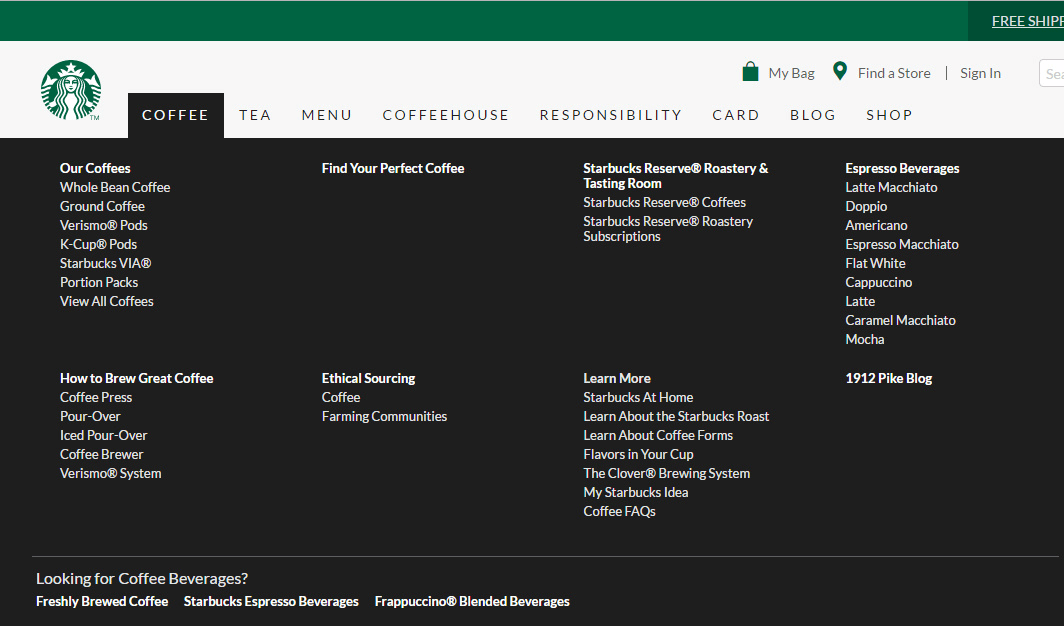
Task: Open Learn About the Starbucks Roast
Action: 676,416
